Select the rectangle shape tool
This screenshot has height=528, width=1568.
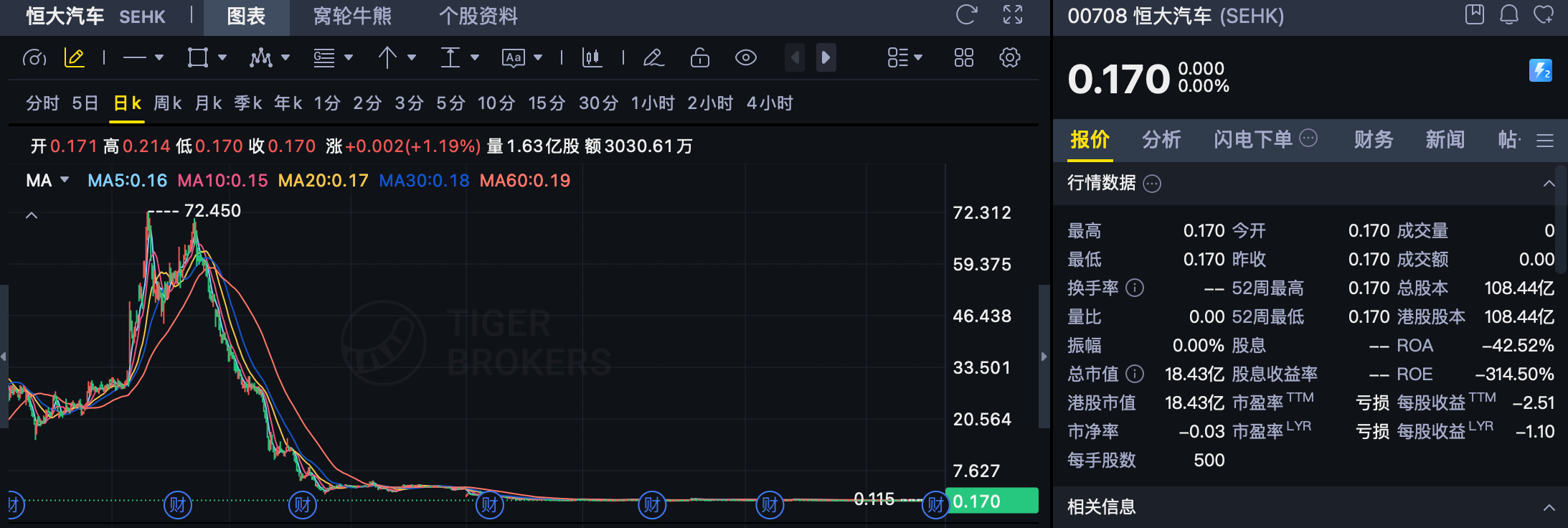(x=198, y=57)
